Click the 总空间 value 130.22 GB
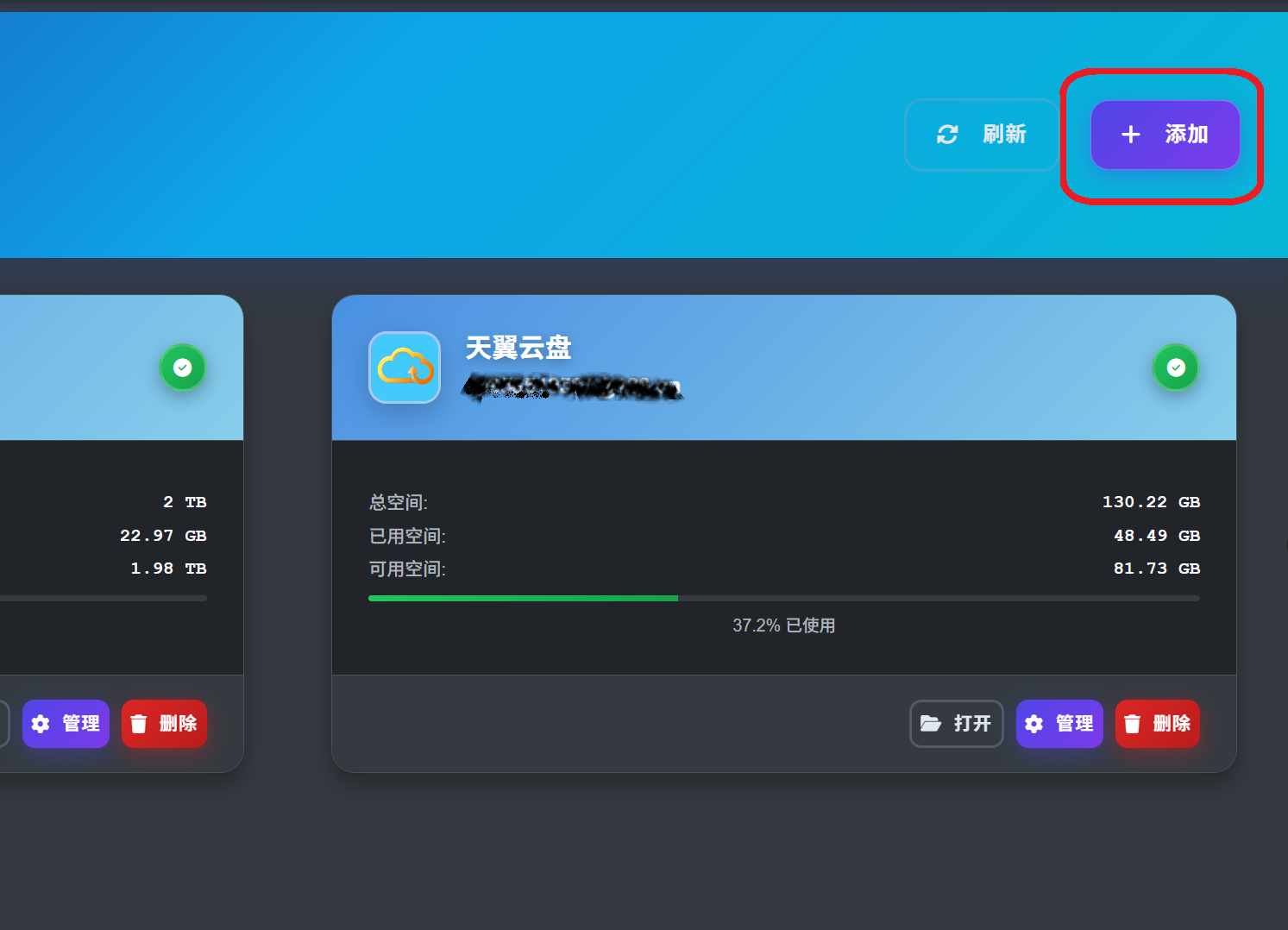 (x=1151, y=502)
